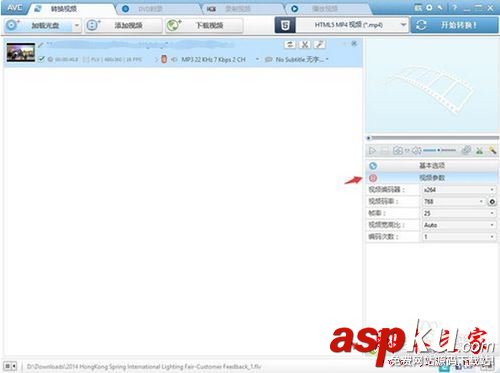Click the wrench tool icon in title bar

click(x=440, y=7)
